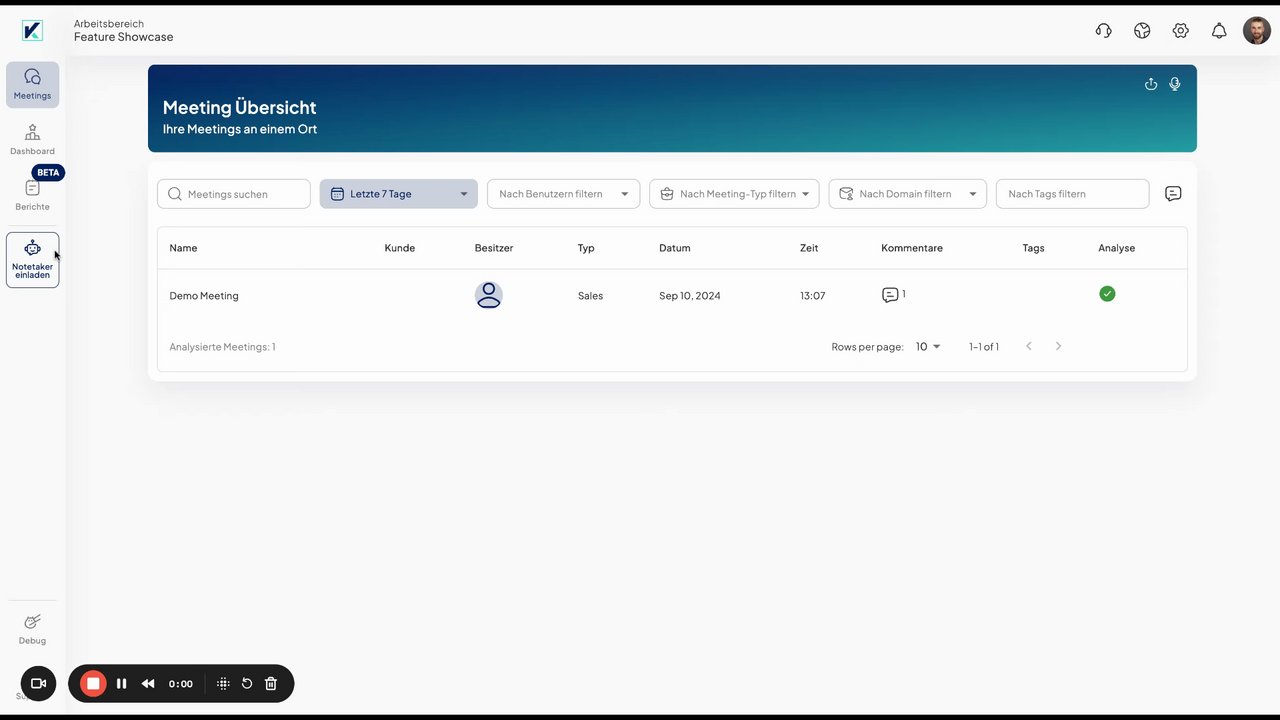The height and width of the screenshot is (720, 1280).
Task: Click the Zeit column header
Action: (x=809, y=248)
